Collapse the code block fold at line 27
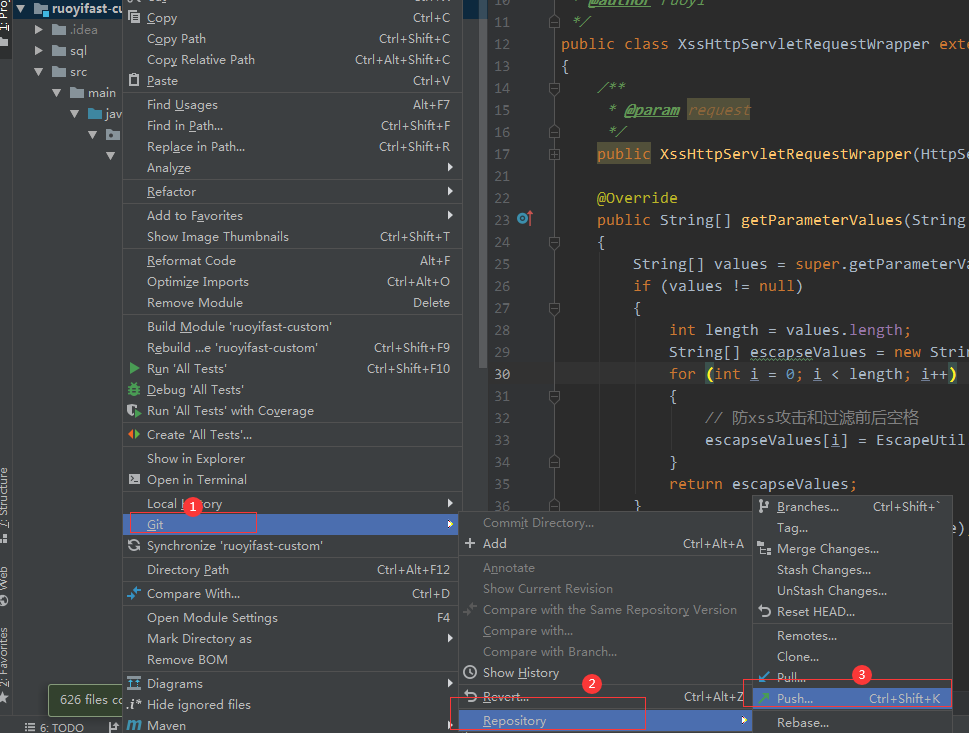Image resolution: width=969 pixels, height=733 pixels. (554, 308)
